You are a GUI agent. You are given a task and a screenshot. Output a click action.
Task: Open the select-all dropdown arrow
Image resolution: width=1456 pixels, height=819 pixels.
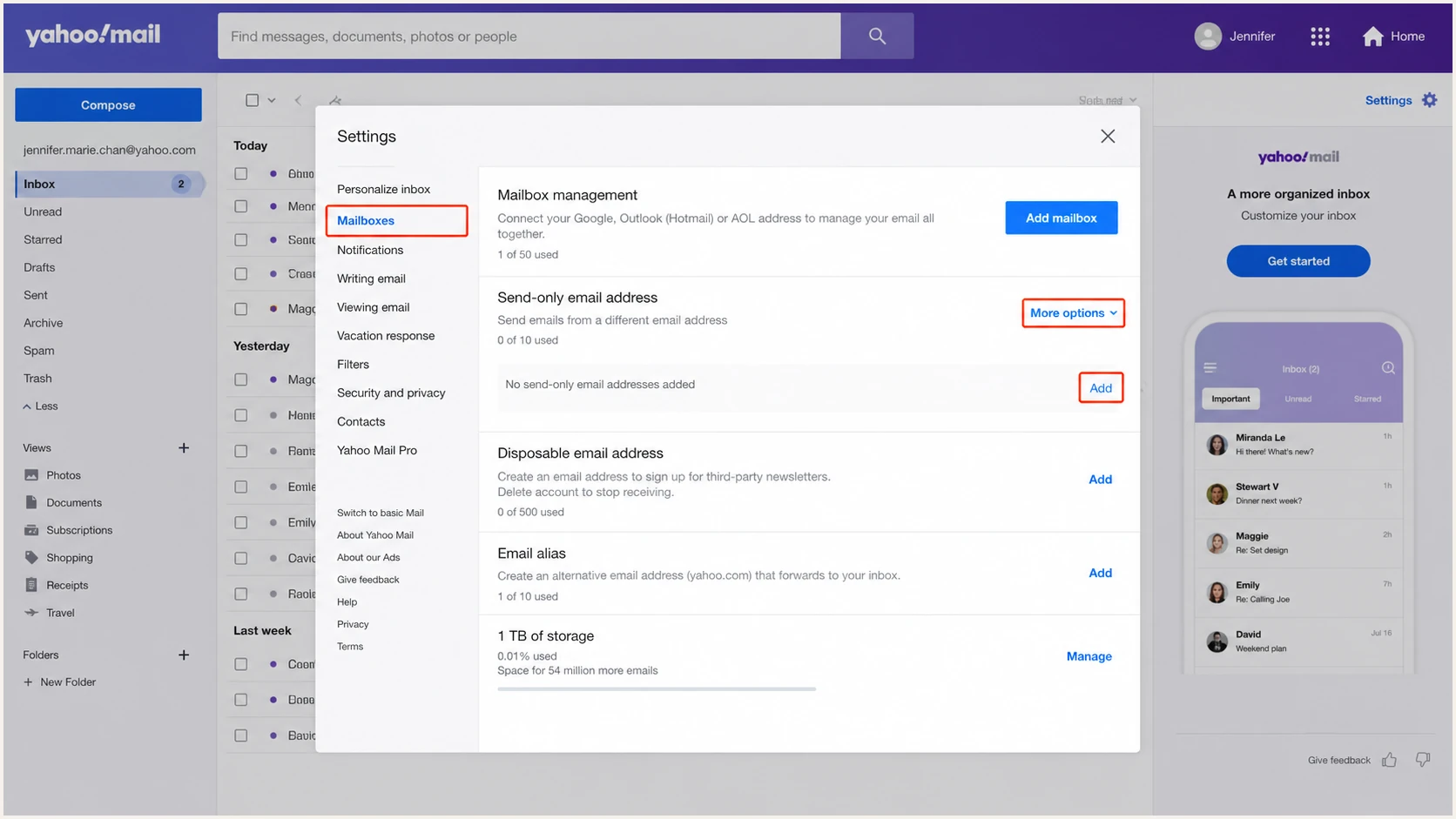272,100
